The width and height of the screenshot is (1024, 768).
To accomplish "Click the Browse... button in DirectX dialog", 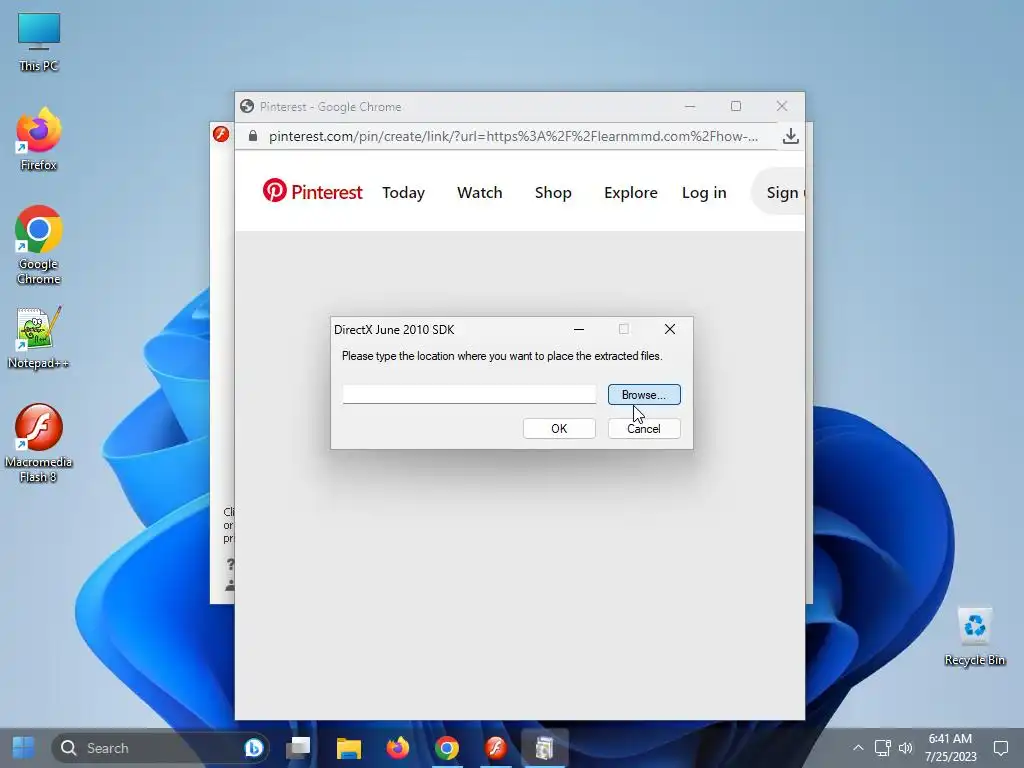I will 644,394.
